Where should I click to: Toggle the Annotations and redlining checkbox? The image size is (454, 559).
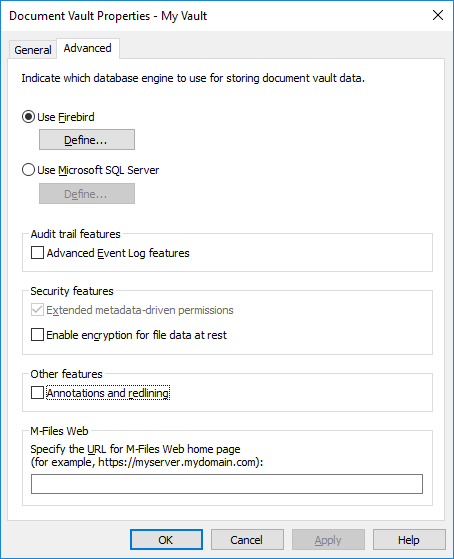click(x=37, y=393)
